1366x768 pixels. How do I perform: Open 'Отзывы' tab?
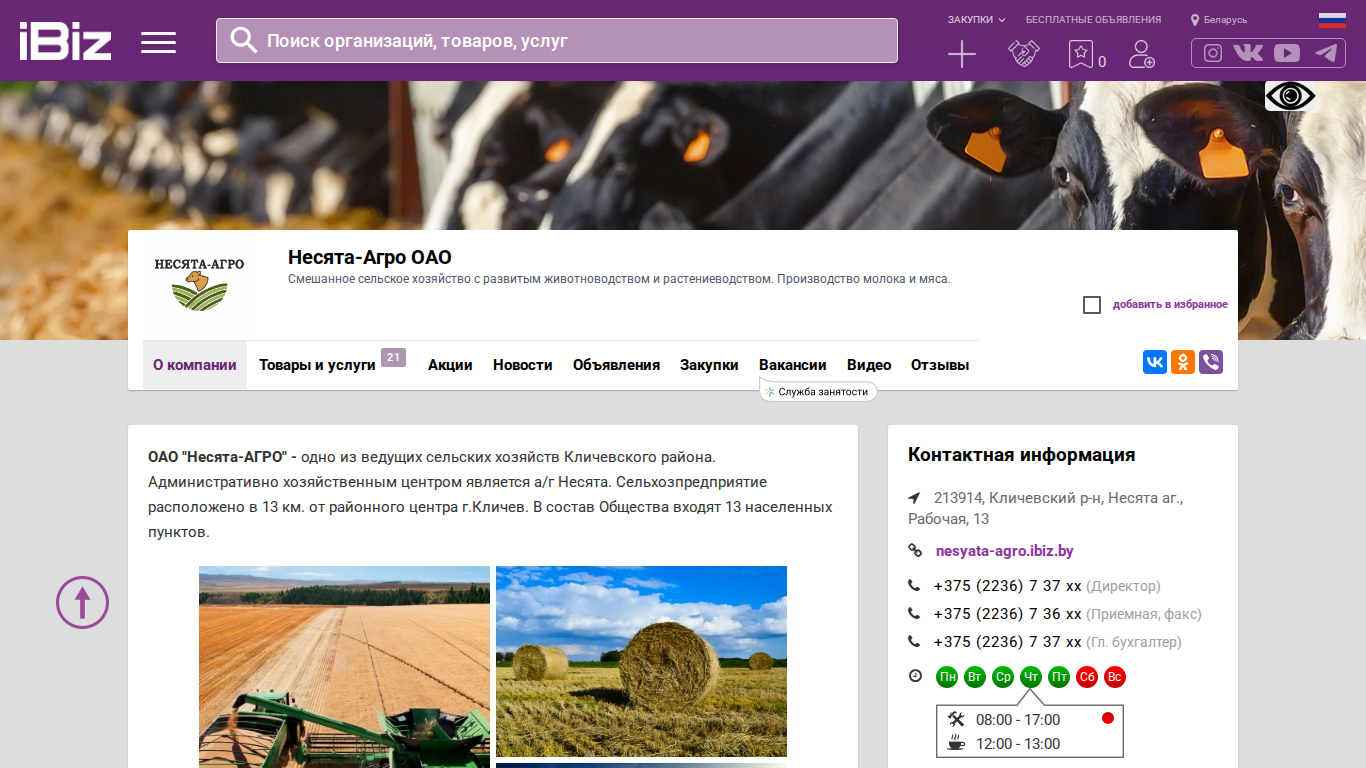[x=940, y=365]
